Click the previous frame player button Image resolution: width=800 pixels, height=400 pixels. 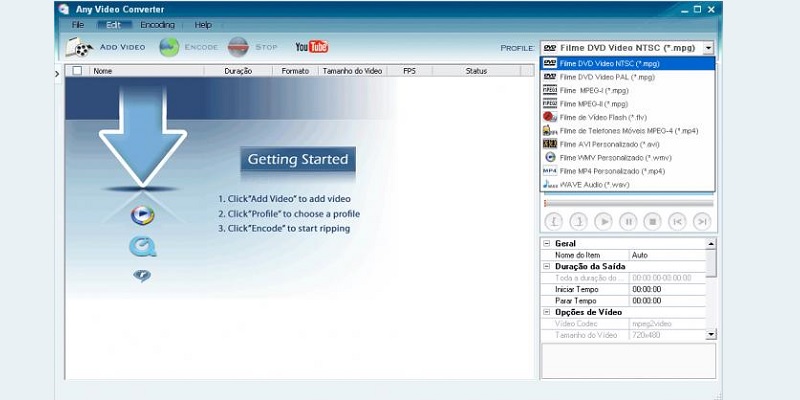(x=677, y=221)
